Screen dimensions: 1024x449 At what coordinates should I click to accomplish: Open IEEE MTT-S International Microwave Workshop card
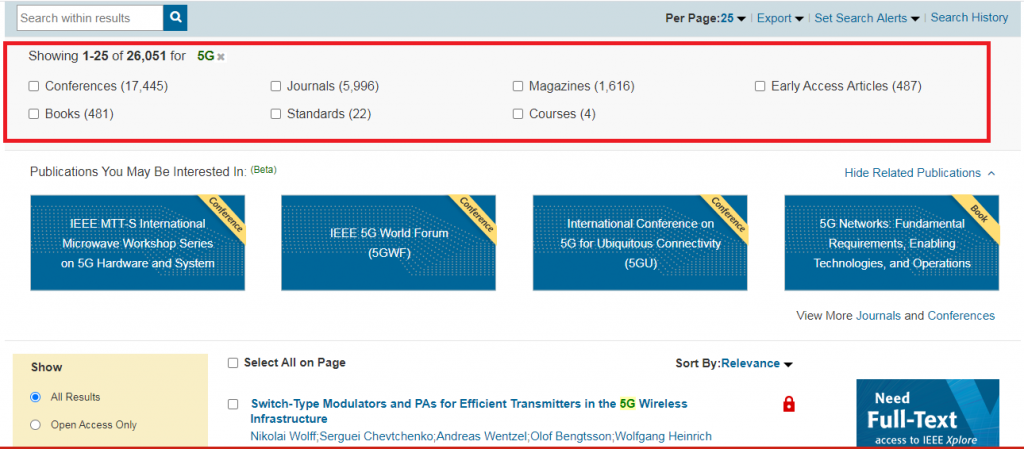click(138, 243)
